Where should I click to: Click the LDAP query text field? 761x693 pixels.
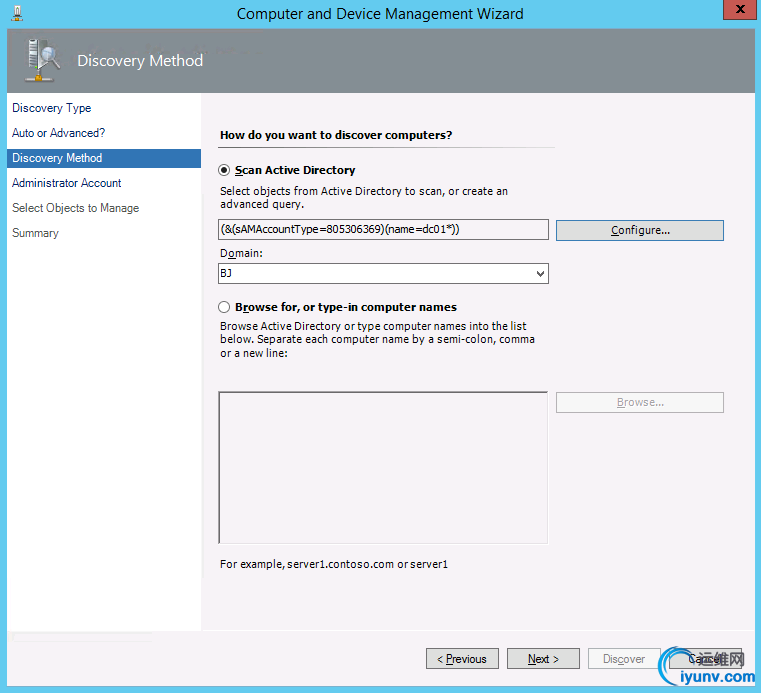(383, 230)
